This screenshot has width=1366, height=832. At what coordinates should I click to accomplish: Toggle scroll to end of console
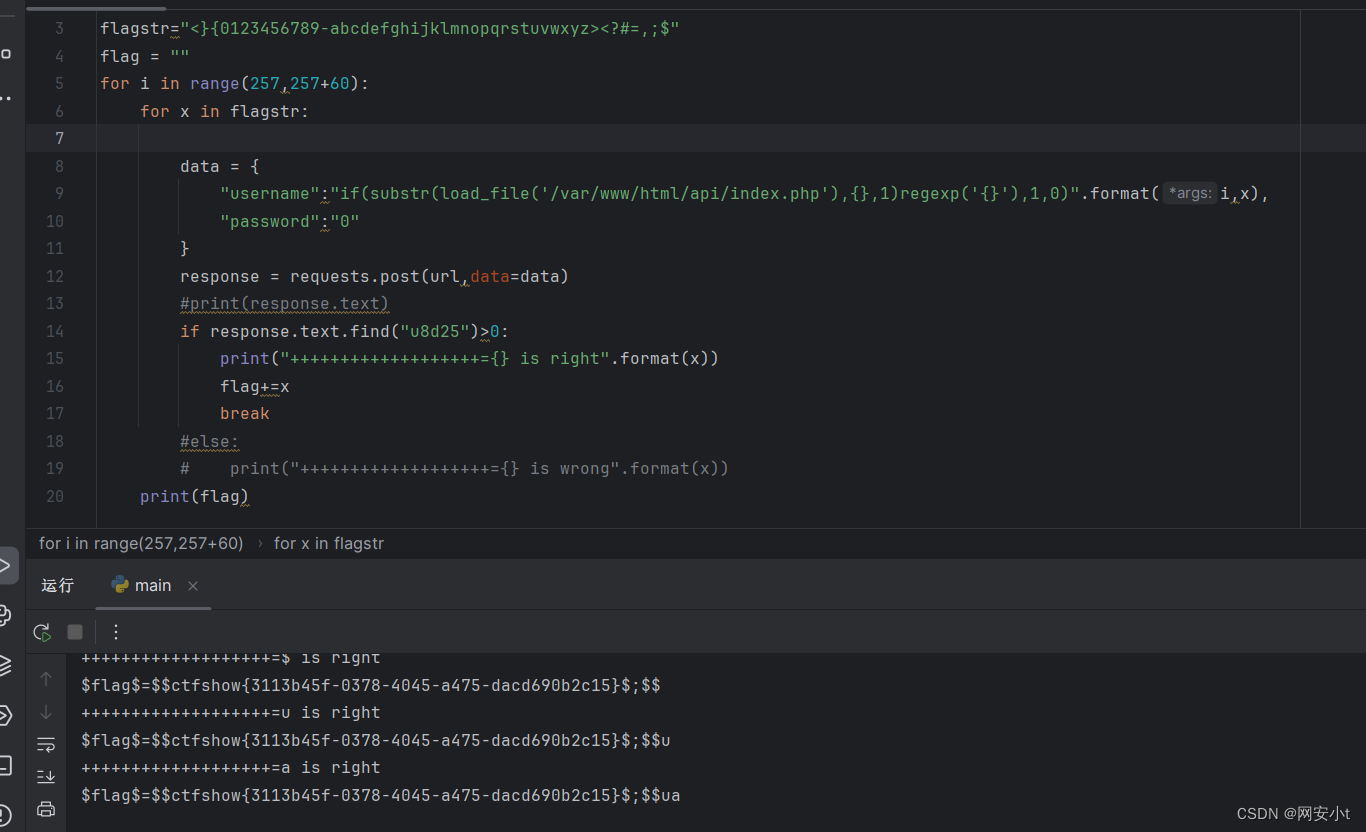(46, 776)
